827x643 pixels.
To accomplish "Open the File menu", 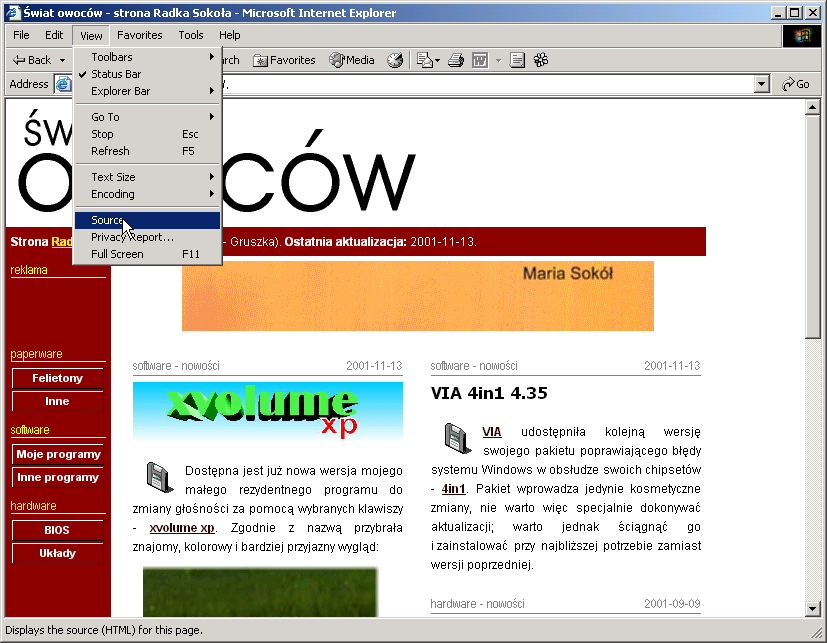I will pos(21,35).
